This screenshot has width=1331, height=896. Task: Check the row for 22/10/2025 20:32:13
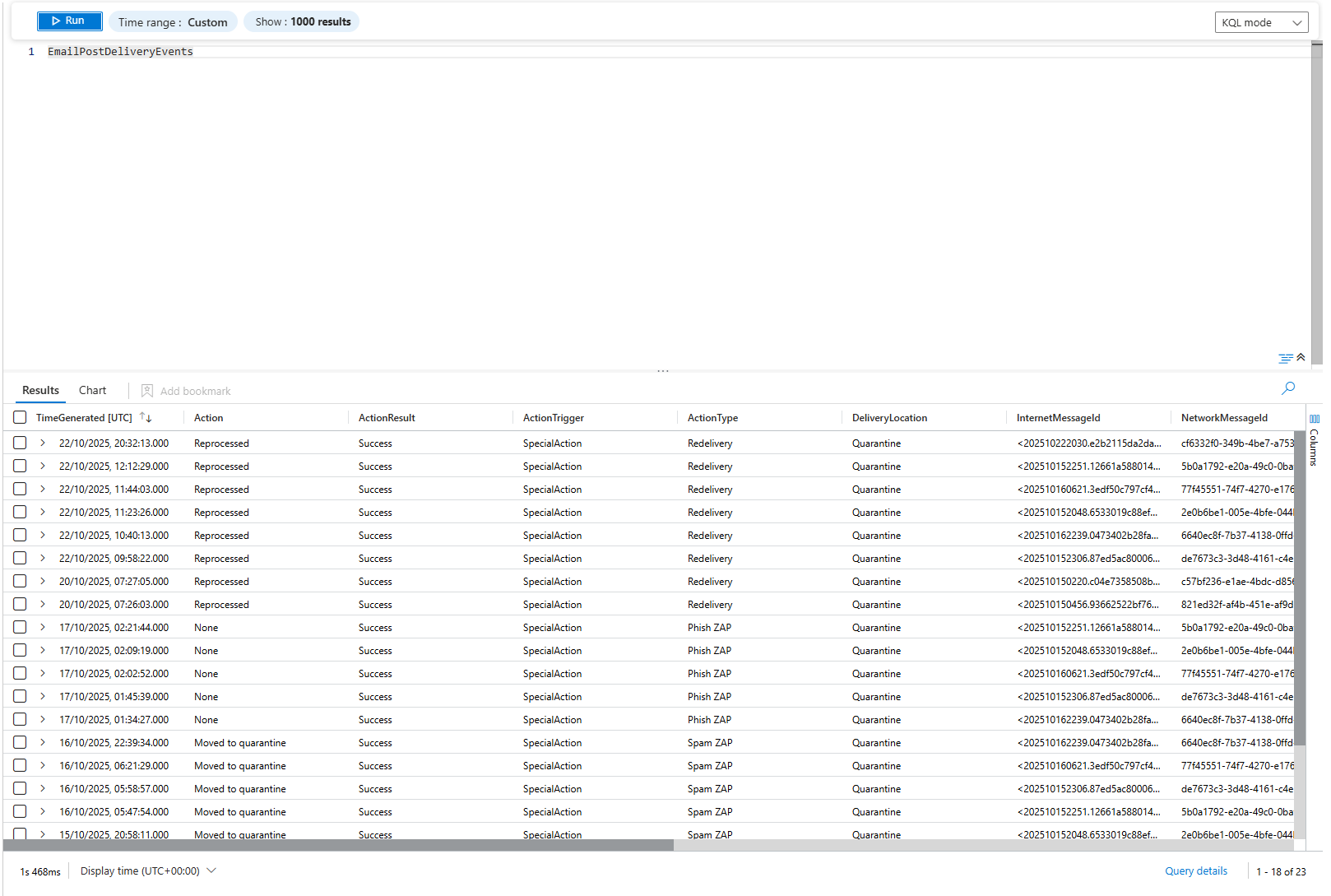tap(20, 443)
